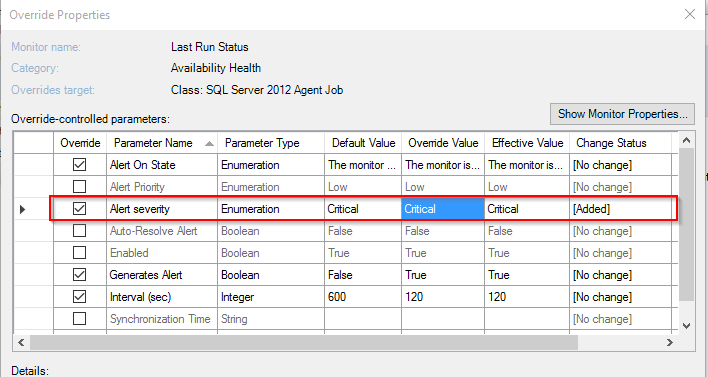Click the horizontal scrollbar thumb
The image size is (708, 377).
click(304, 343)
